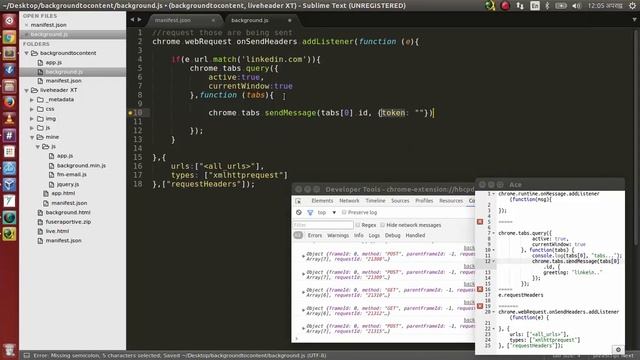Click the error marker on Ace line 19
The image size is (640, 360).
480,306
